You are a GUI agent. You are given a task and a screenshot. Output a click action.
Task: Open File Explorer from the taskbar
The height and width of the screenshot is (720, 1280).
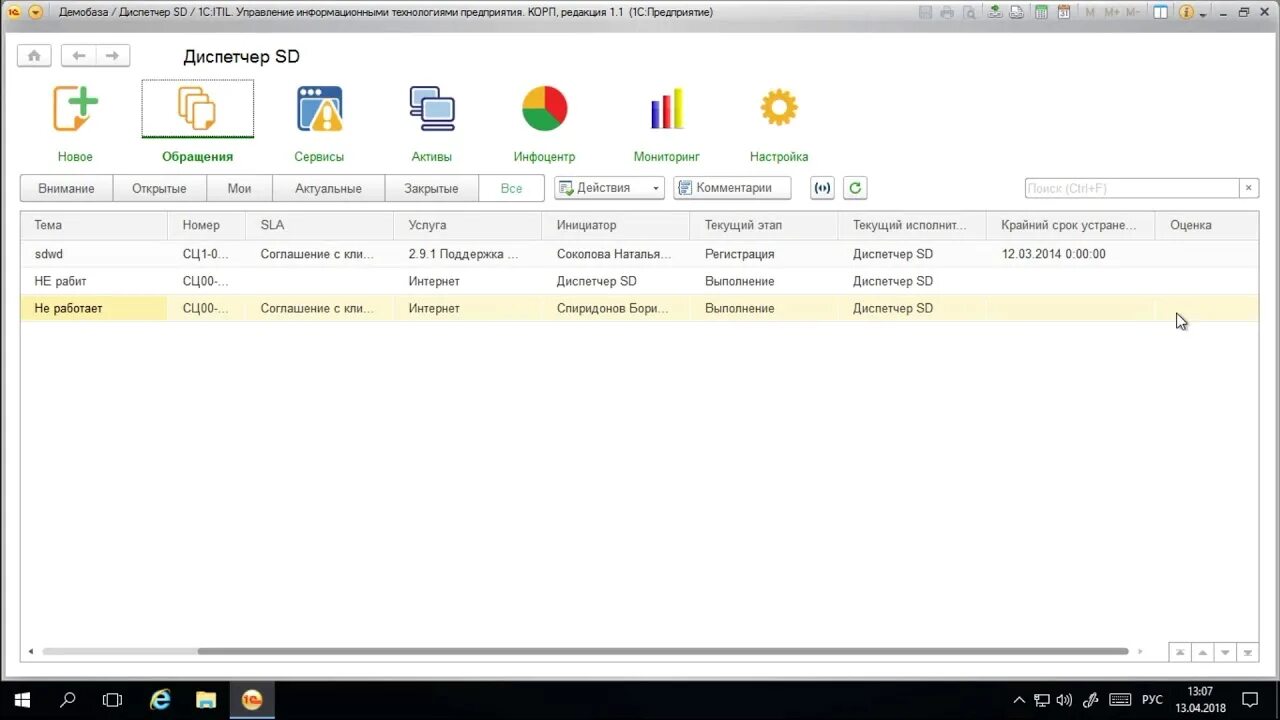(x=206, y=700)
